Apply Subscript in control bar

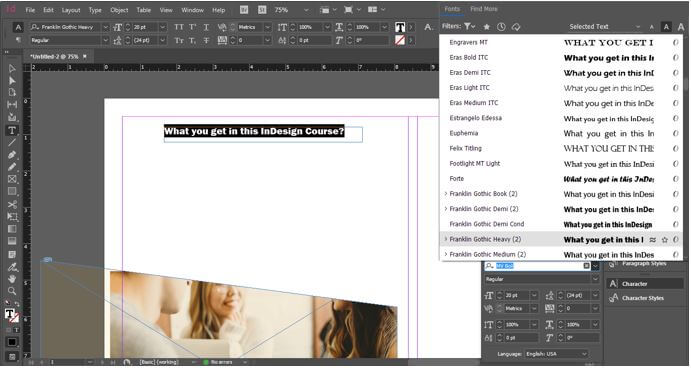pyautogui.click(x=193, y=41)
